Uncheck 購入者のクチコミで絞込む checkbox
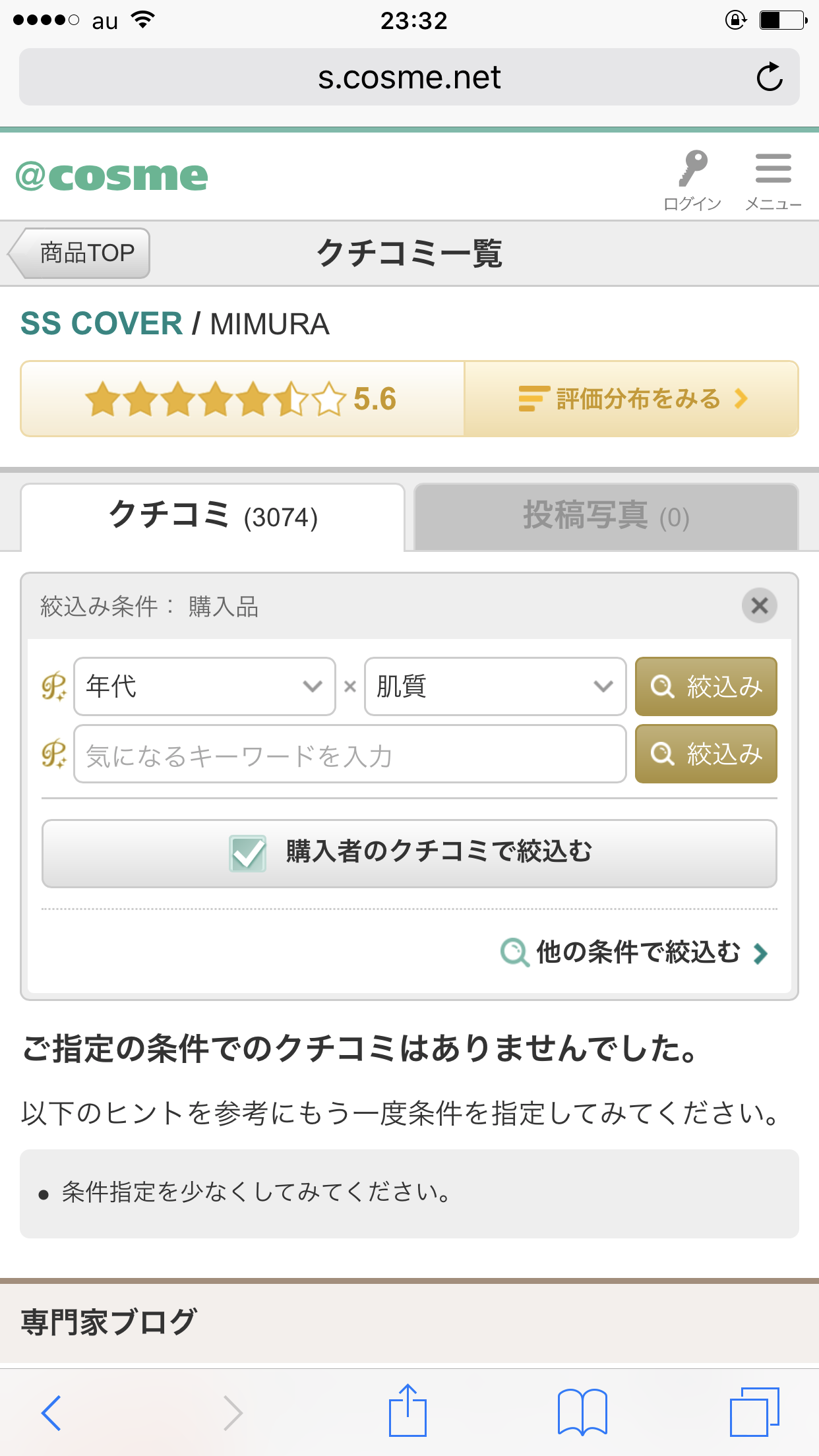This screenshot has height=1456, width=819. click(247, 853)
